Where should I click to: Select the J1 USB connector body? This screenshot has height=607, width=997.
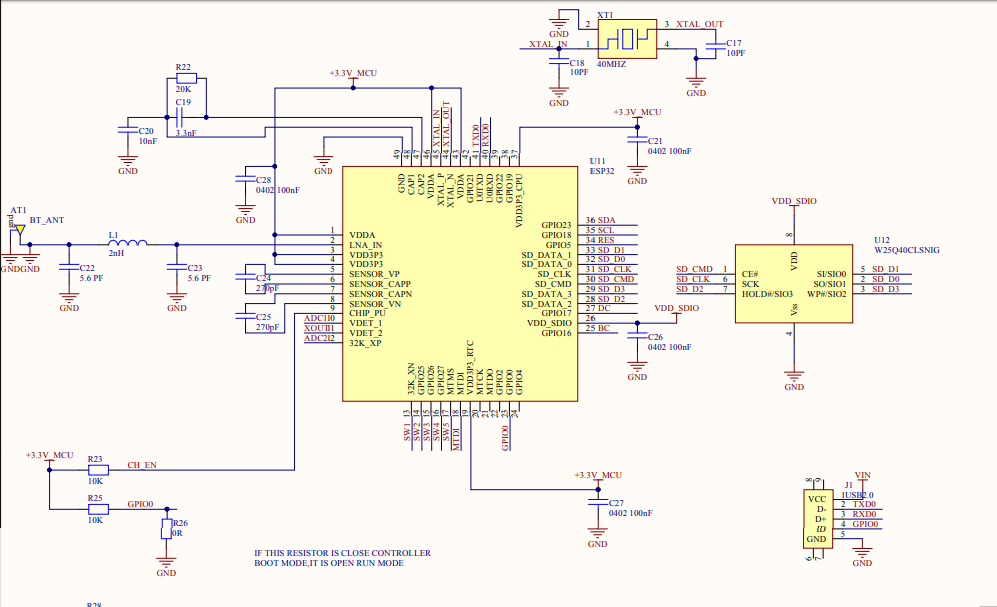tap(818, 519)
